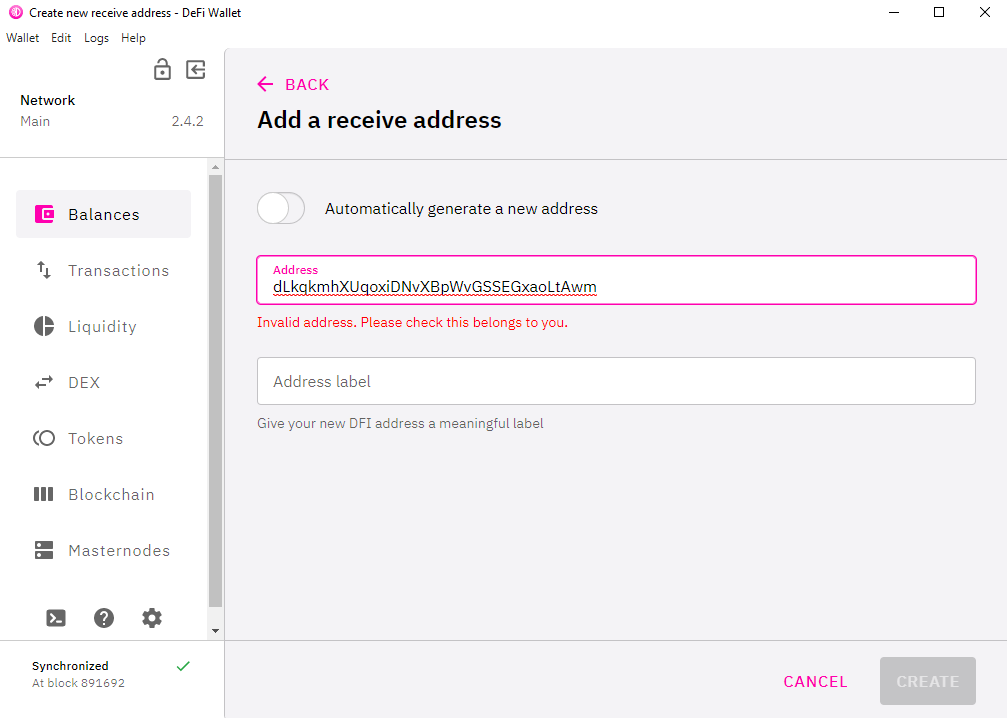Open the settings gear icon

(152, 618)
